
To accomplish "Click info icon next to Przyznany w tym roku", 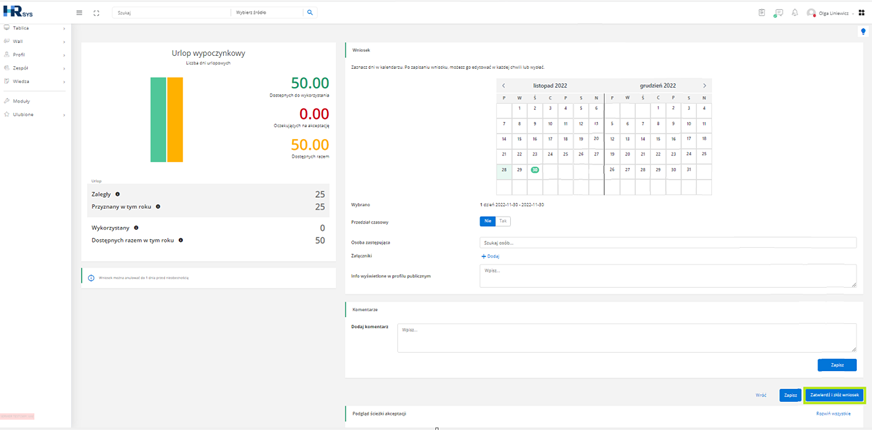I will pos(158,206).
